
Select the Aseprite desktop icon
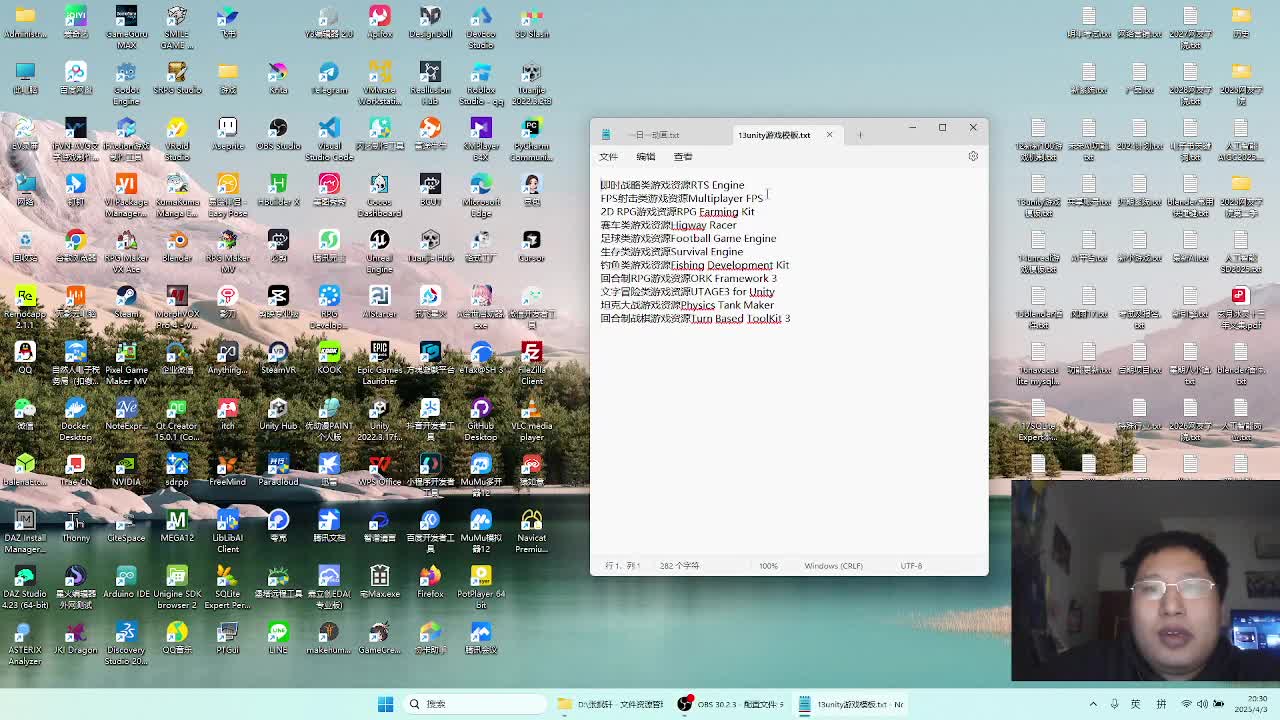(227, 130)
